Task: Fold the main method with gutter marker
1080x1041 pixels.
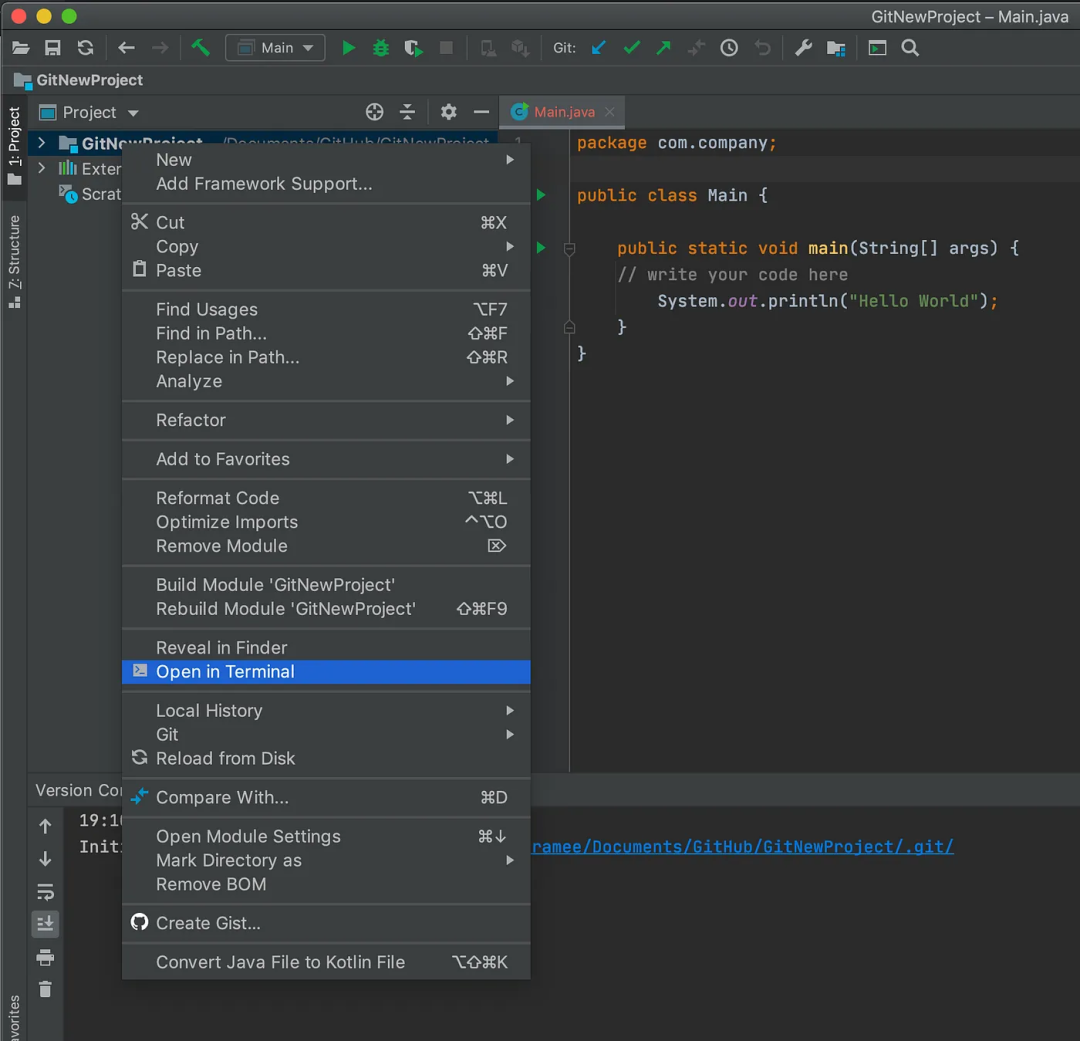Action: [x=570, y=249]
